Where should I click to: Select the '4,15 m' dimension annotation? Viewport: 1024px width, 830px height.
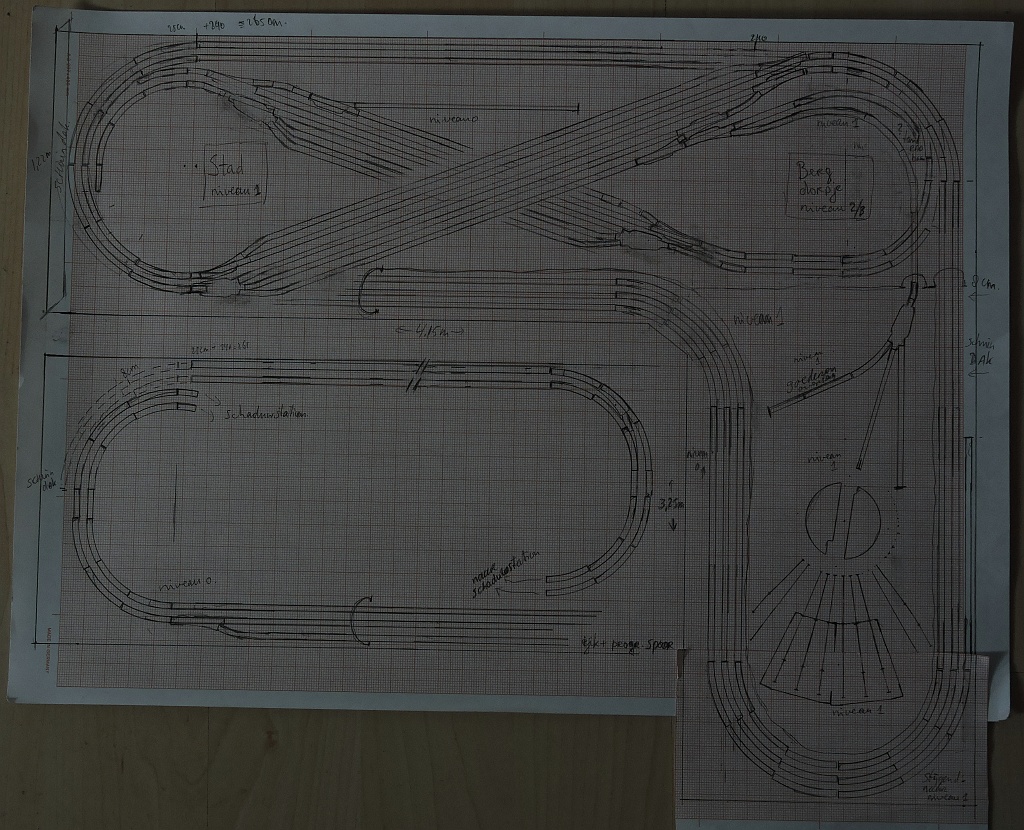(429, 331)
